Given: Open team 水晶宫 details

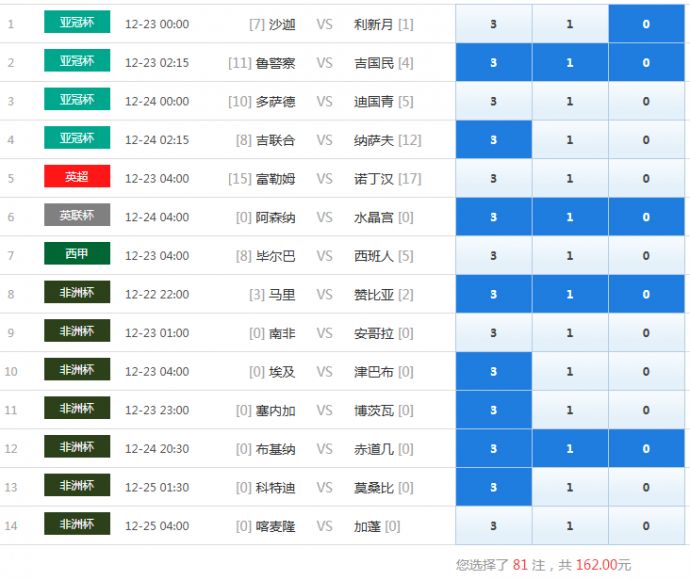Looking at the screenshot, I should pyautogui.click(x=375, y=218).
